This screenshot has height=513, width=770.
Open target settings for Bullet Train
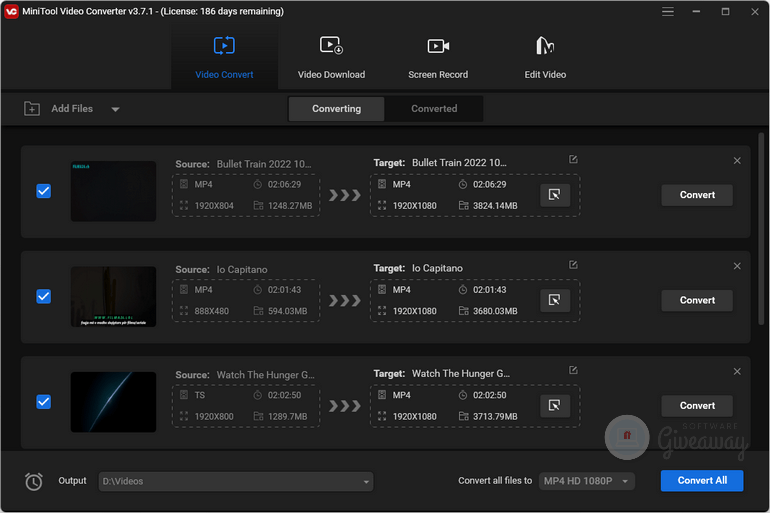pyautogui.click(x=555, y=195)
